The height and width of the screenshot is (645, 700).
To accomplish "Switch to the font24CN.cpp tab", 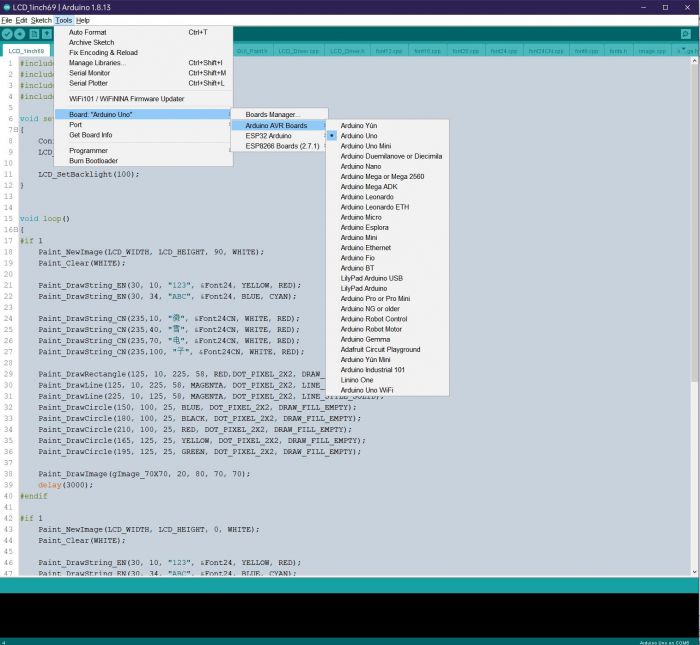I will coord(546,51).
